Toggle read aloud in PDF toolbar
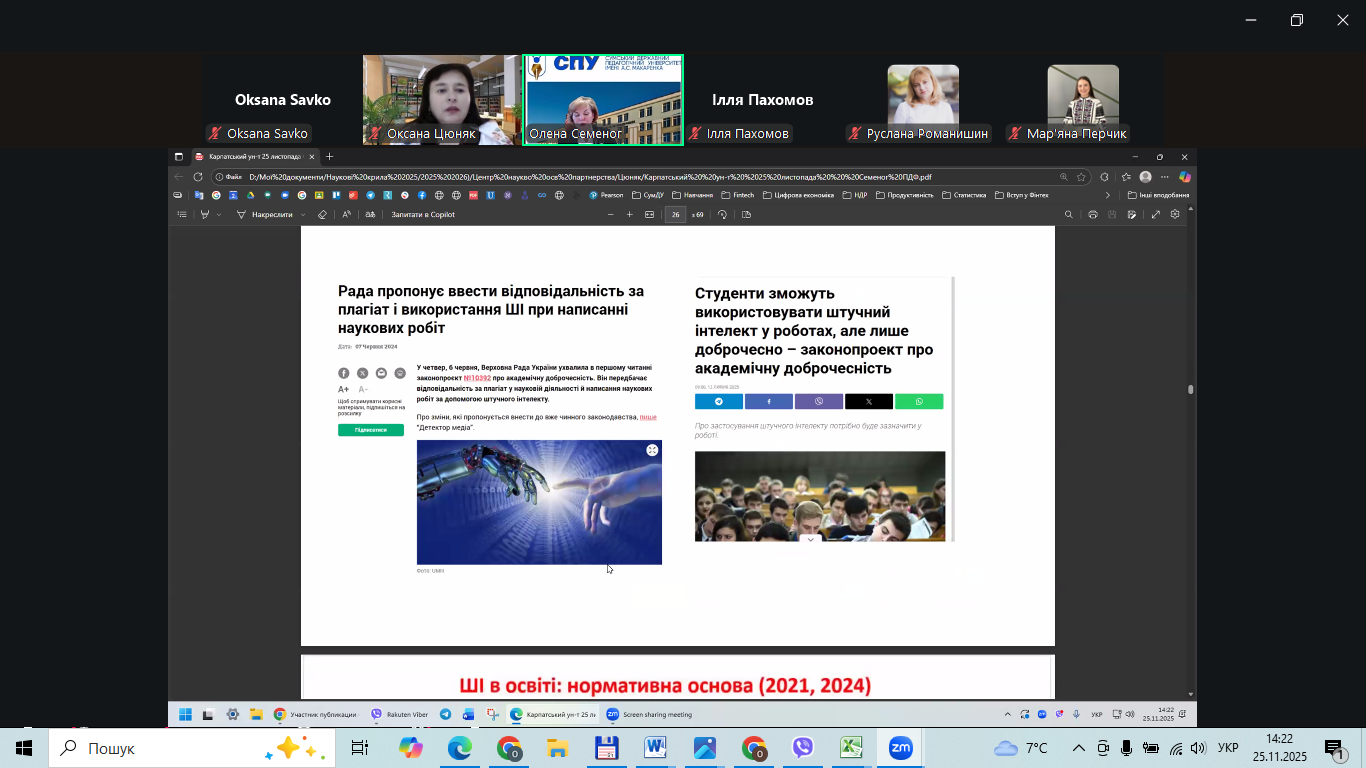This screenshot has width=1366, height=768. [x=347, y=215]
